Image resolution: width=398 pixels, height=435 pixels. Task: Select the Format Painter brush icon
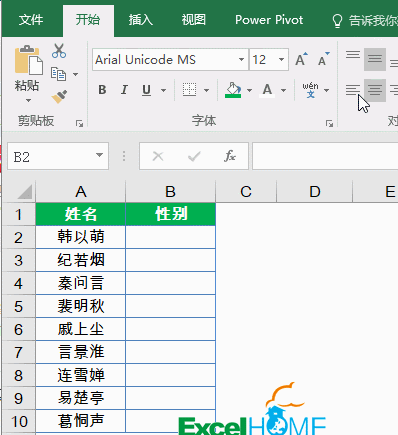59,96
